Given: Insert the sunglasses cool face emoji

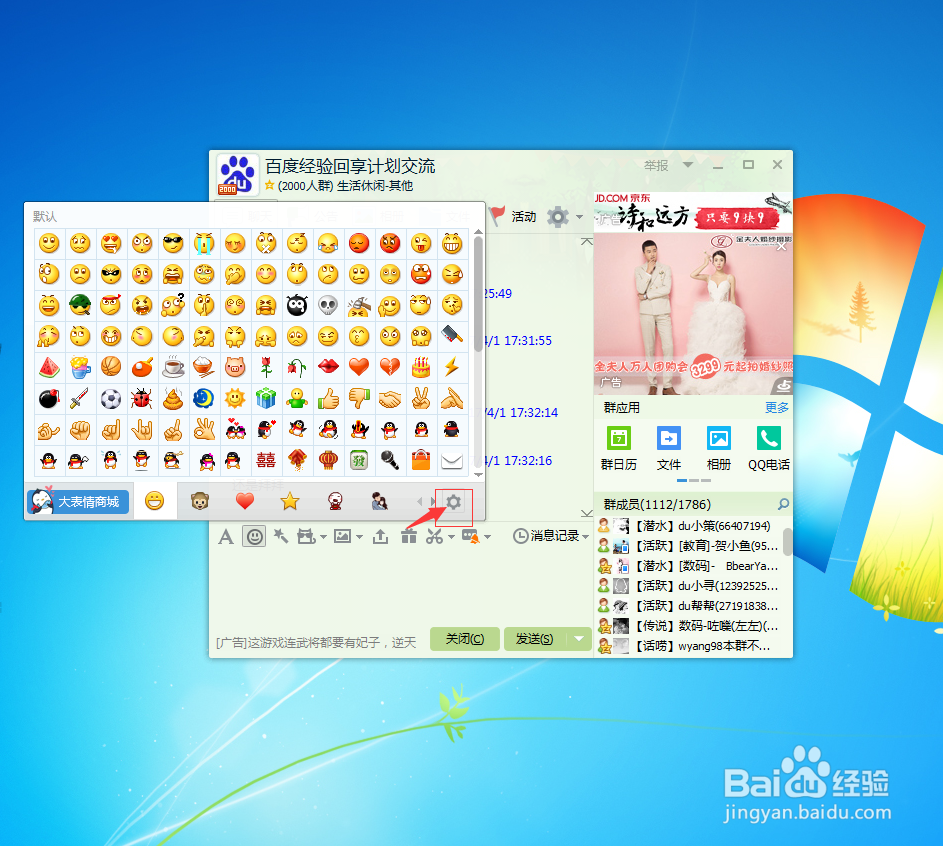Looking at the screenshot, I should tap(173, 243).
